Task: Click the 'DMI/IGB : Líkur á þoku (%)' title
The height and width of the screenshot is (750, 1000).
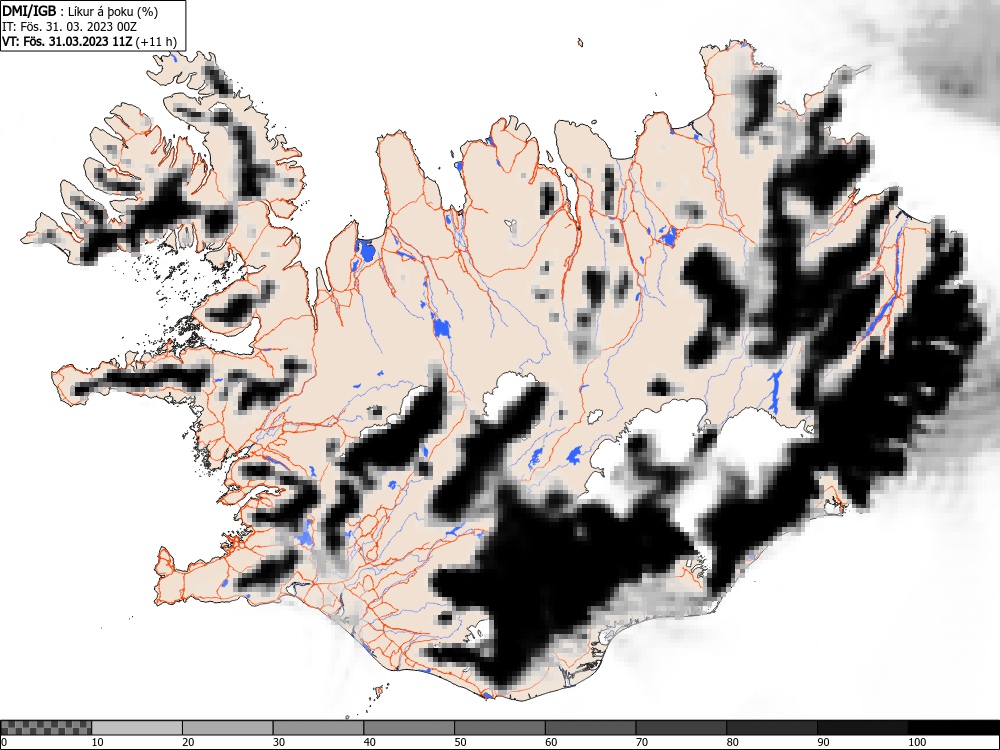Action: tap(80, 11)
